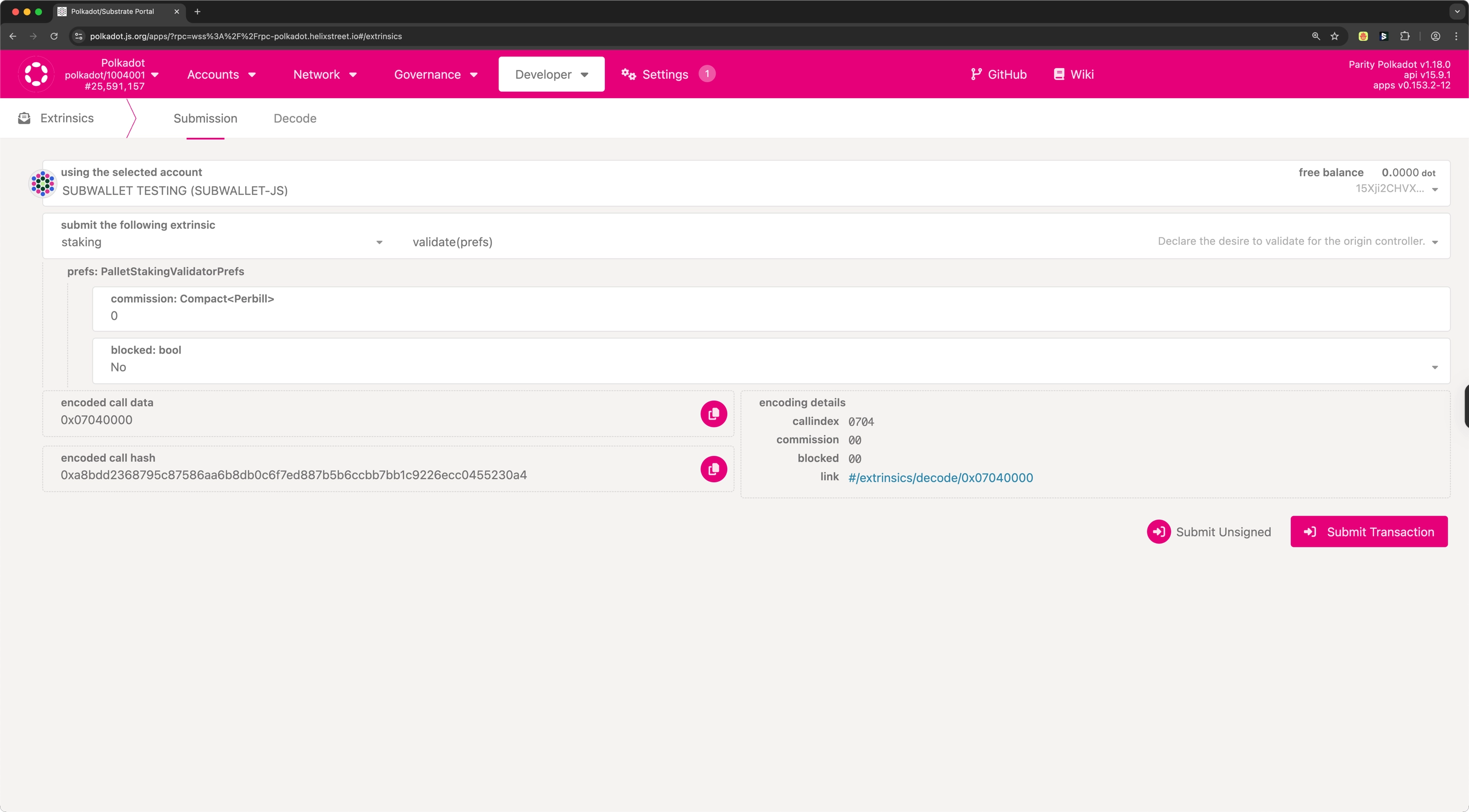This screenshot has height=812, width=1469.
Task: Click the SubWallet Testing account identicon
Action: tap(43, 184)
